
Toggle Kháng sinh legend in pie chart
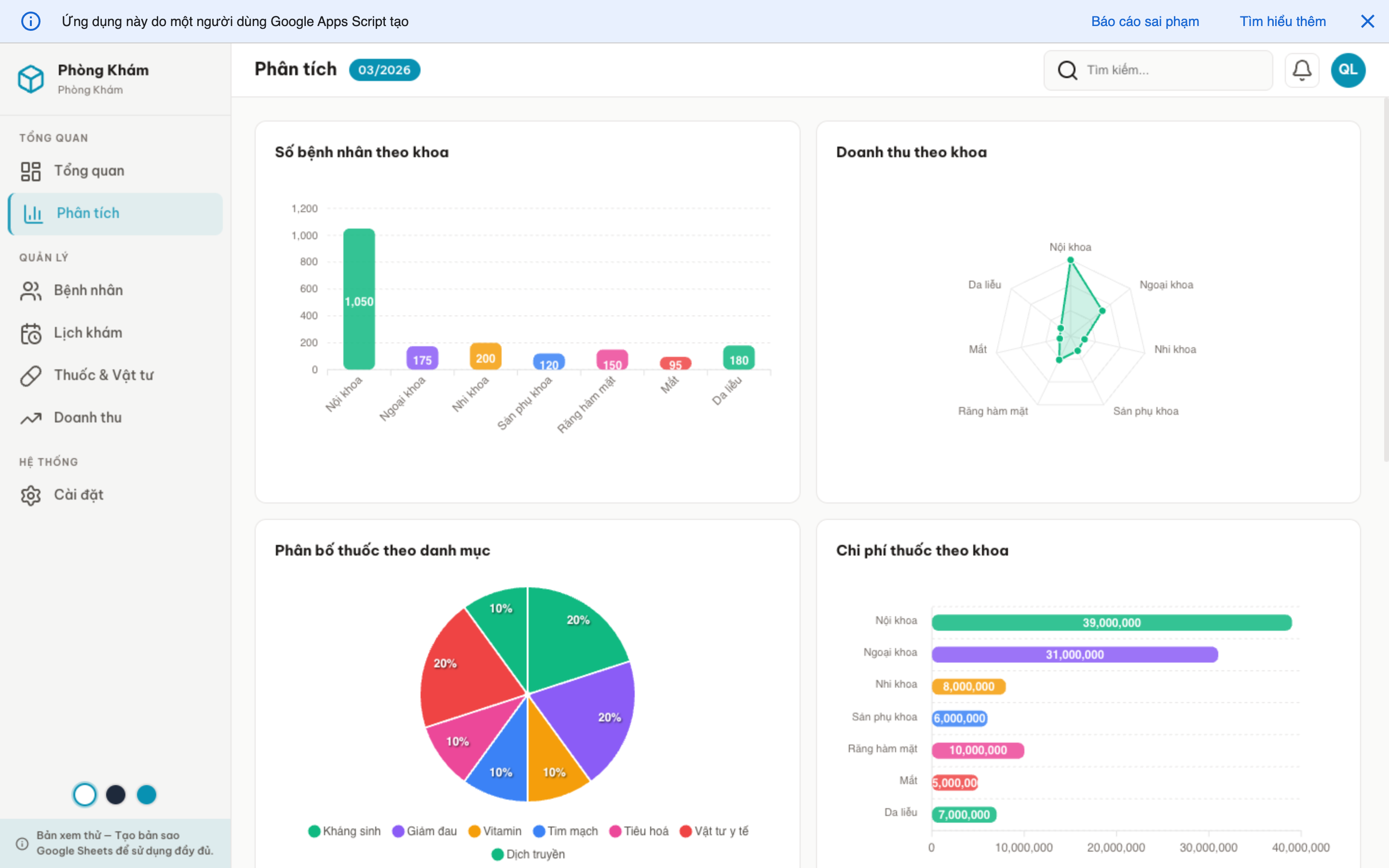tap(344, 831)
